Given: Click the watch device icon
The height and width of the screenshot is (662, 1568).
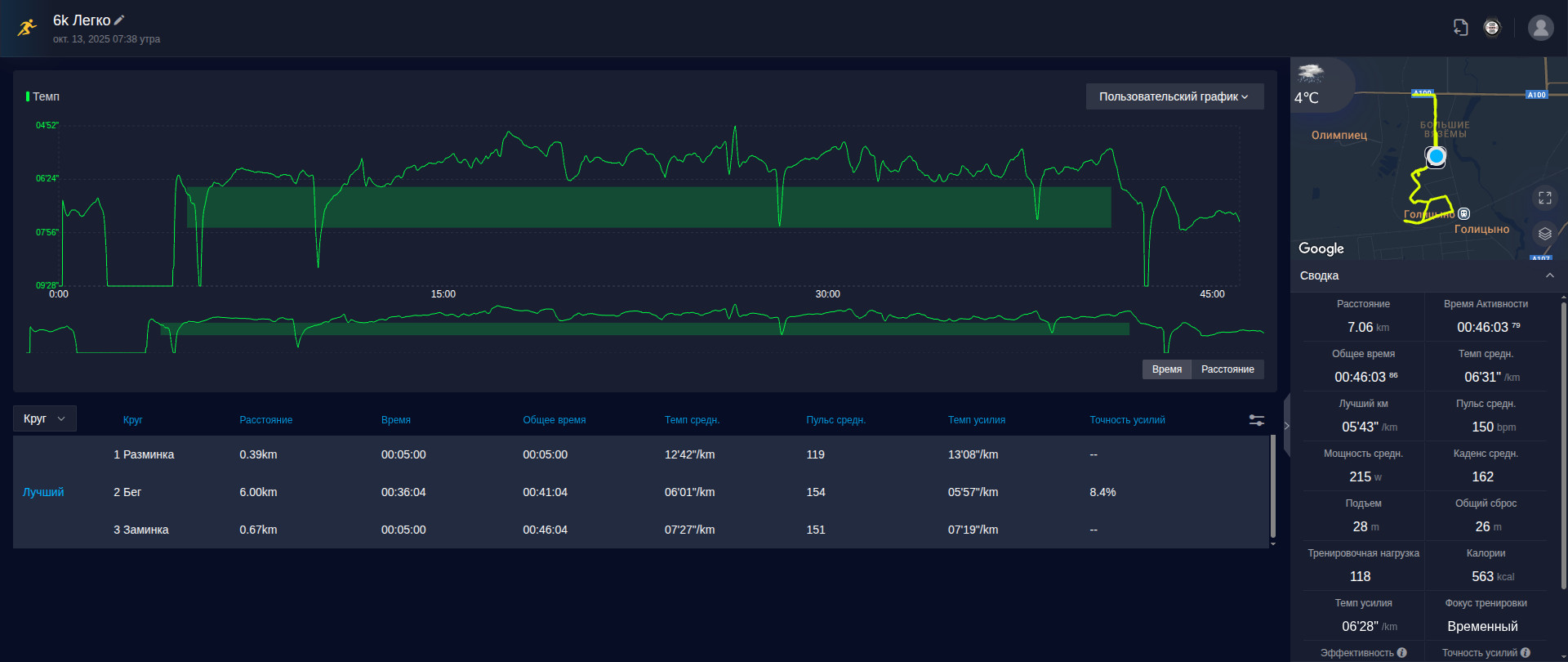Looking at the screenshot, I should (1492, 28).
